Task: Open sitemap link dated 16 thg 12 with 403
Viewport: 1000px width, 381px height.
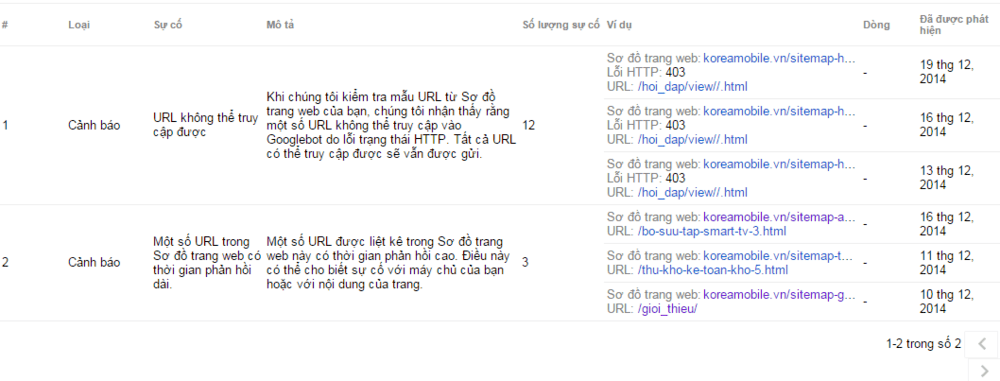Action: (x=778, y=112)
